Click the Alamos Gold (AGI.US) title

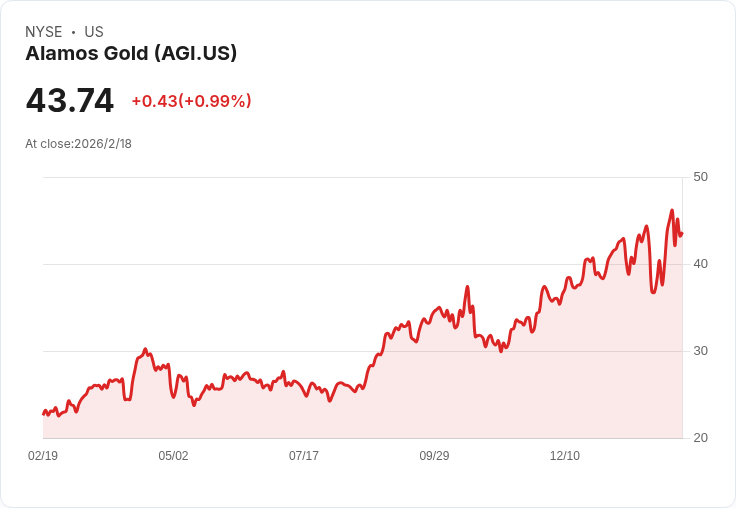[131, 53]
